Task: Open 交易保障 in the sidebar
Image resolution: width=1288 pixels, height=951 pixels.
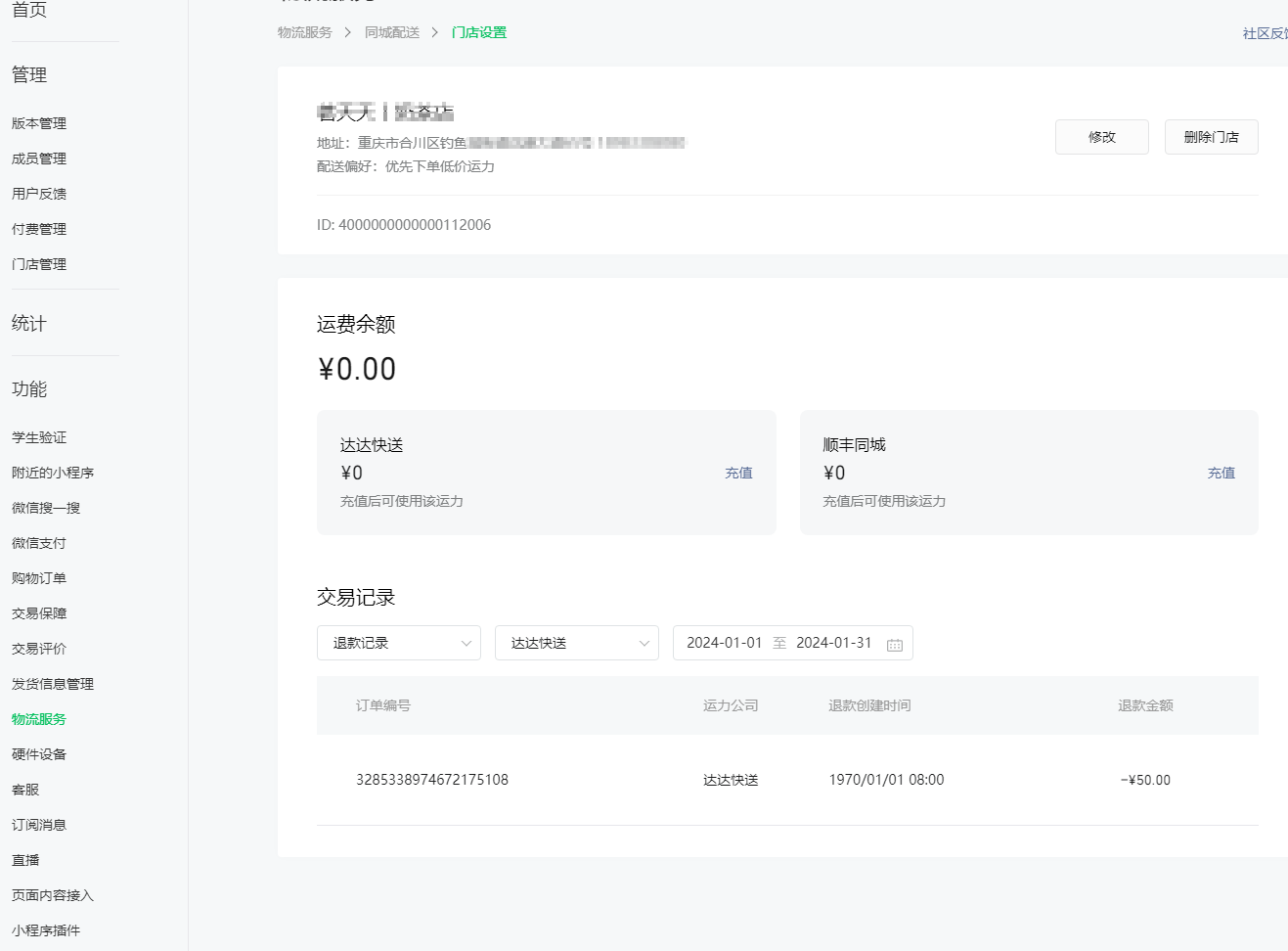Action: pos(39,613)
